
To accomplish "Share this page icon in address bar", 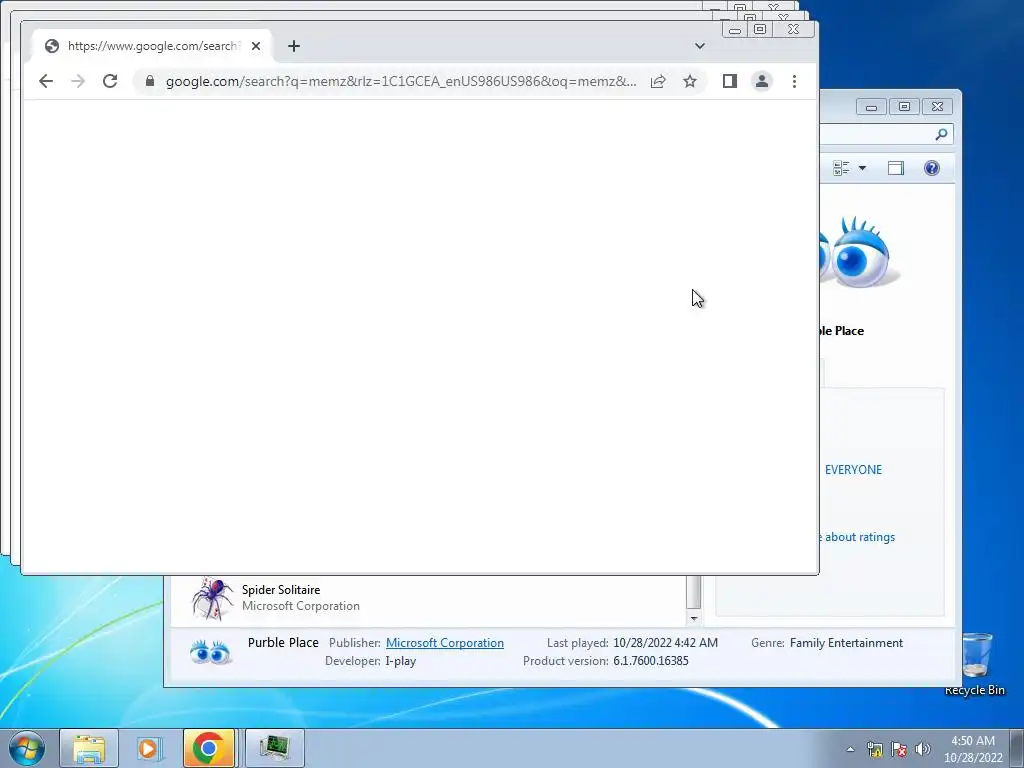I will [658, 81].
